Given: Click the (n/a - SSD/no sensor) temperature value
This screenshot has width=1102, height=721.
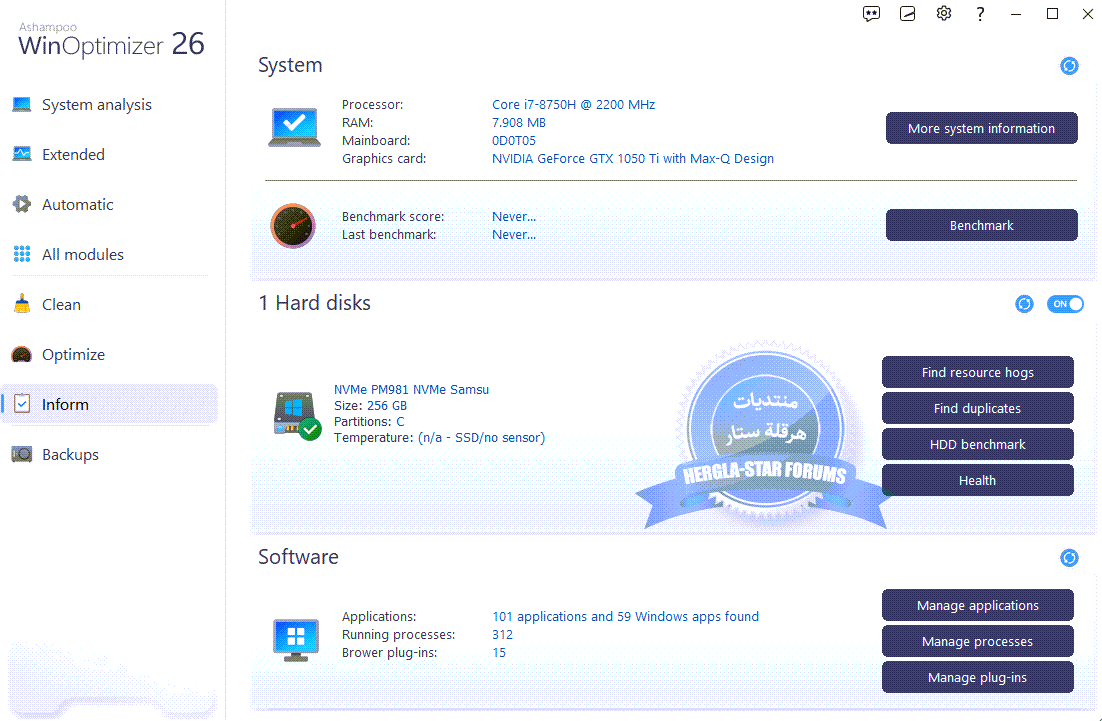Looking at the screenshot, I should pyautogui.click(x=481, y=438).
